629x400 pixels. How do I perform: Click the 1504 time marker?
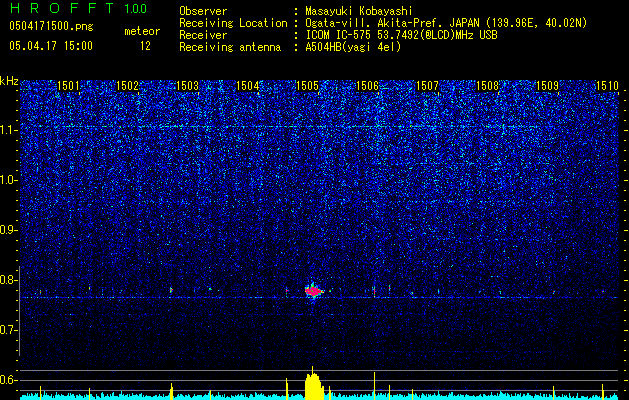[248, 86]
